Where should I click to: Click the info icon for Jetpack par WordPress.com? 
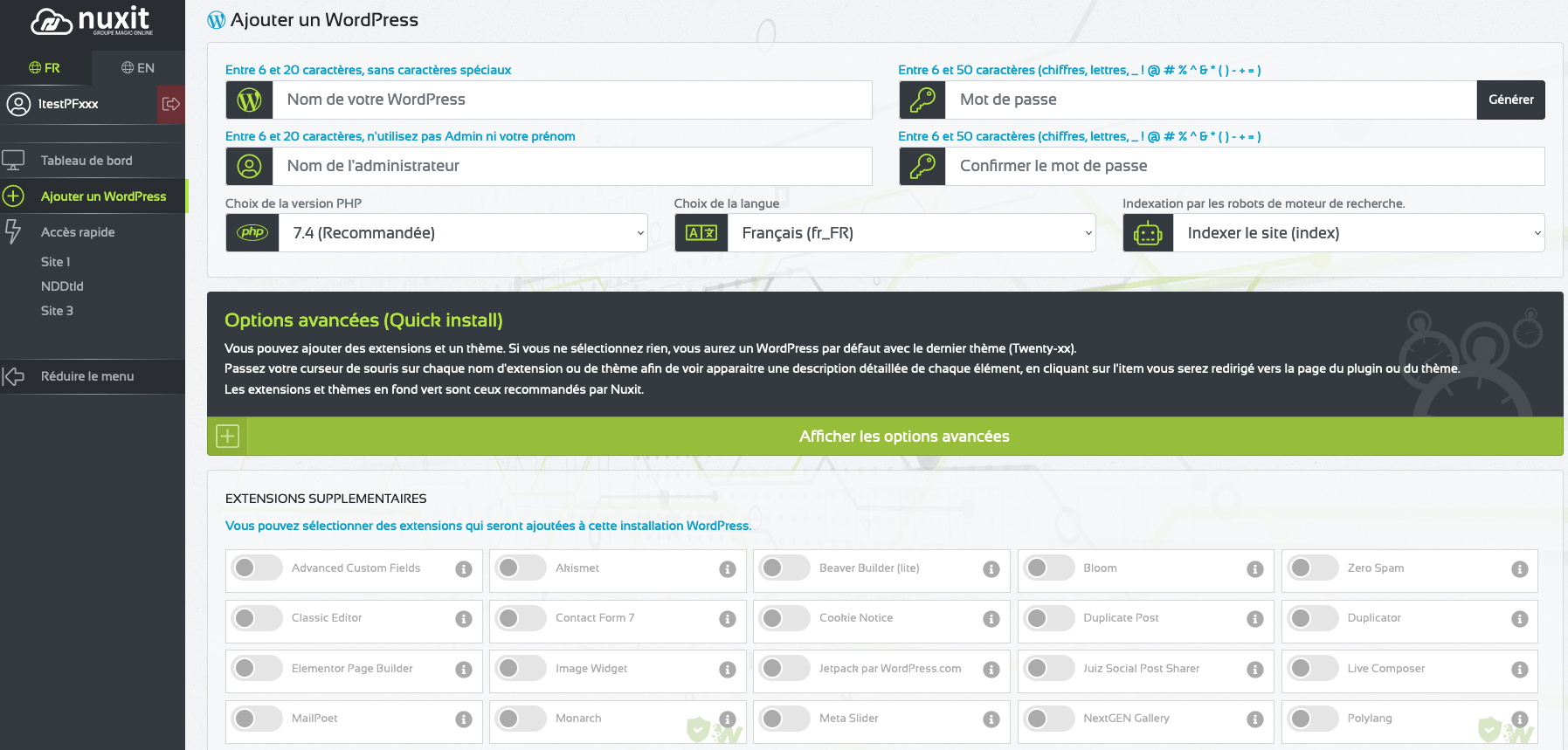[991, 670]
